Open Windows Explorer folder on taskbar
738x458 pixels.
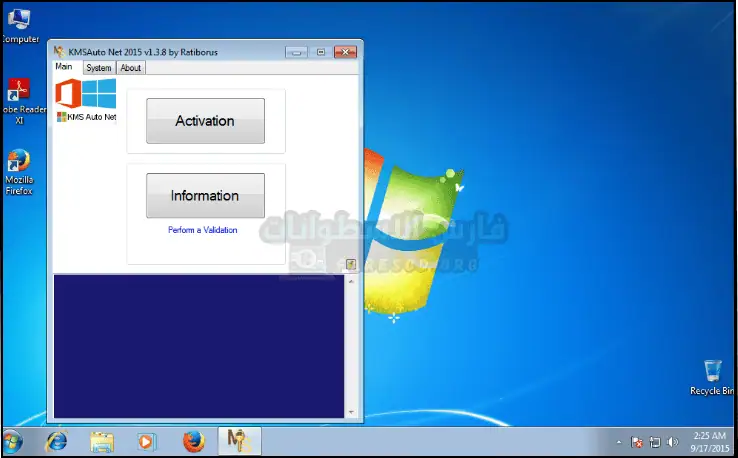pos(101,440)
